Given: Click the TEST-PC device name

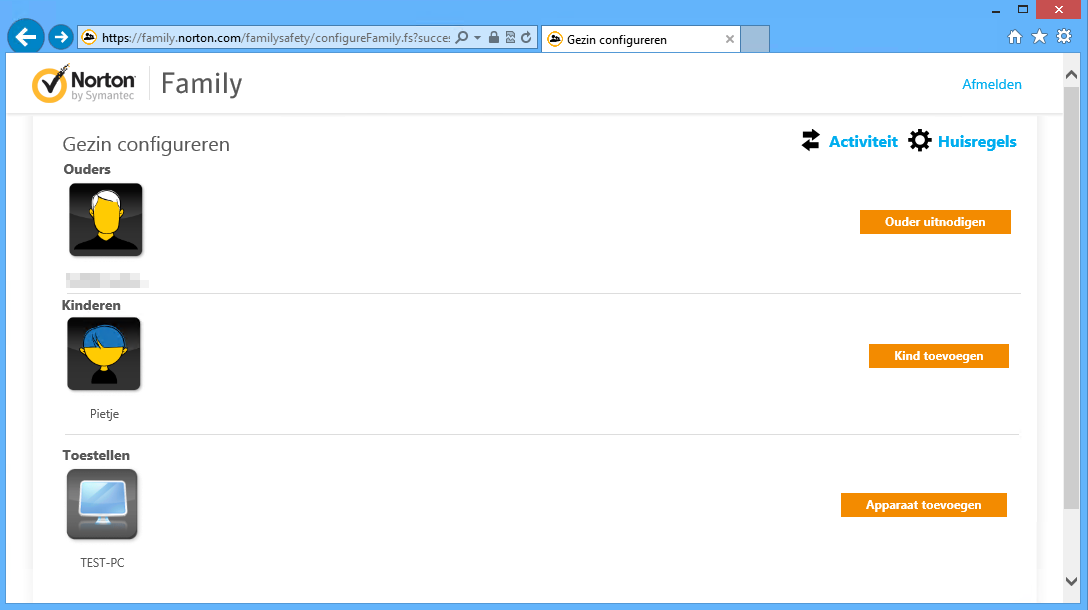Looking at the screenshot, I should [x=102, y=563].
